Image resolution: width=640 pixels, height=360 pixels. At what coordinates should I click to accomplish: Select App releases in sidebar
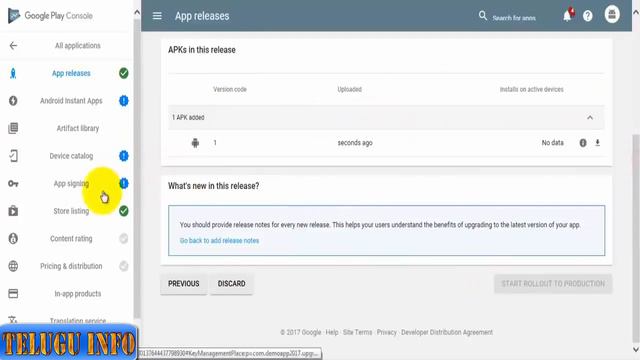71,73
